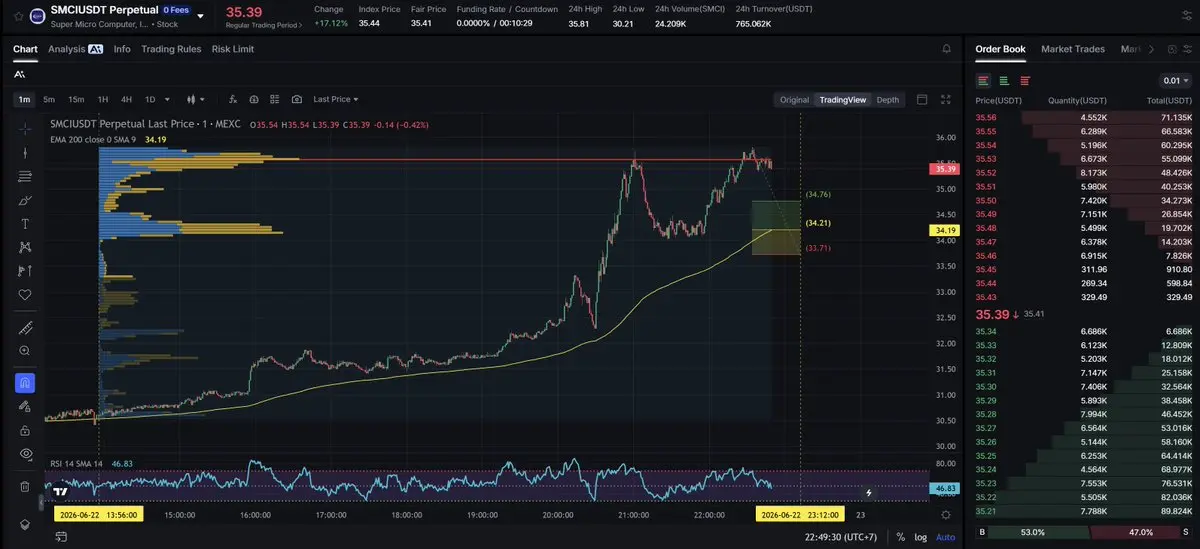Select the brush drawing tool
The width and height of the screenshot is (1200, 549).
25,200
